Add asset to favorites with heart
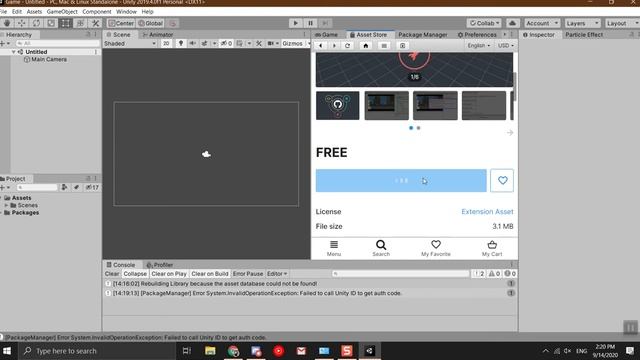Viewport: 640px width, 360px height. point(502,180)
